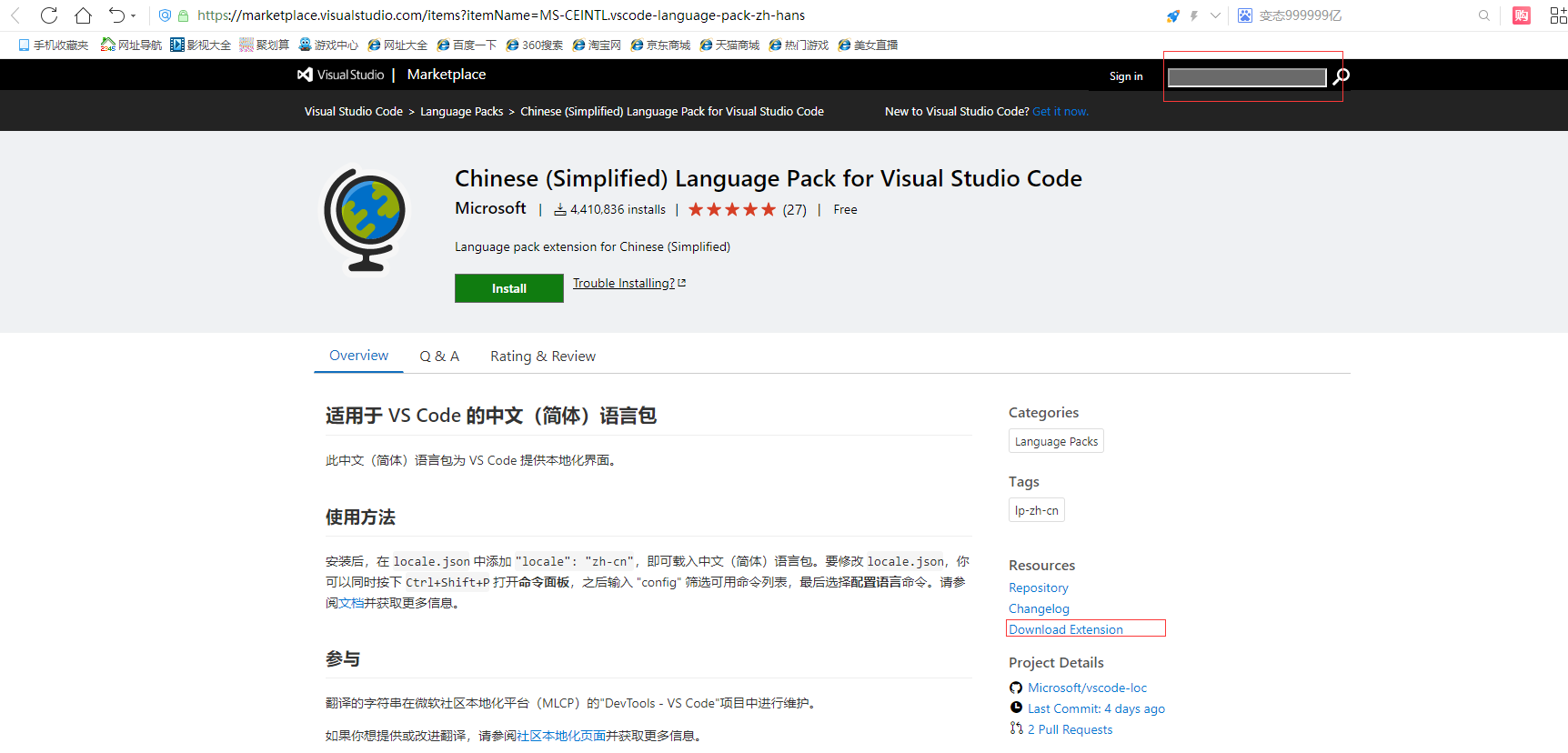1568x753 pixels.
Task: Switch to the Overview tab
Action: [x=358, y=356]
